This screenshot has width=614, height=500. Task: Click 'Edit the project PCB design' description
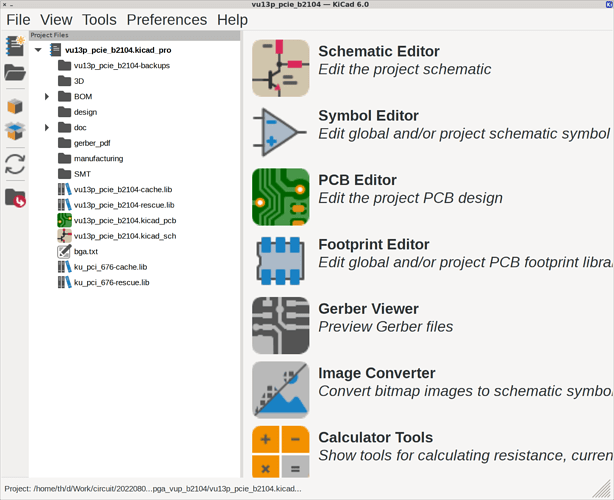point(410,198)
